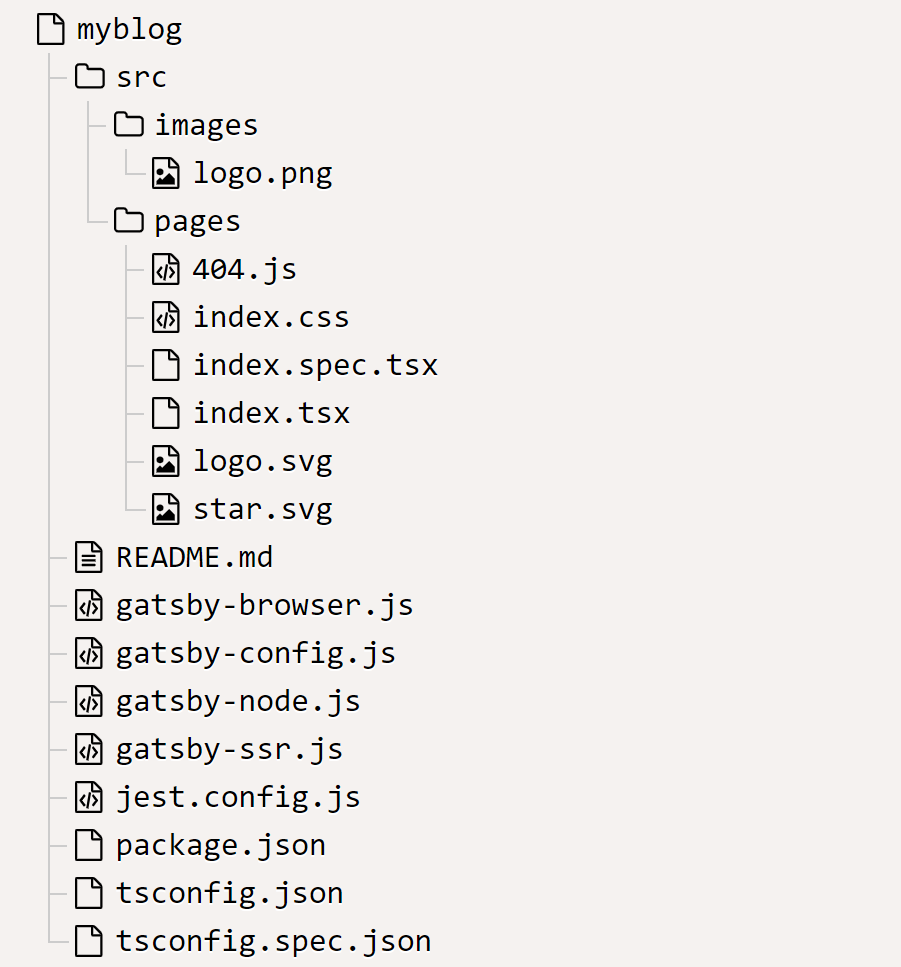
Task: Open the index.spec.tsx file
Action: point(315,365)
